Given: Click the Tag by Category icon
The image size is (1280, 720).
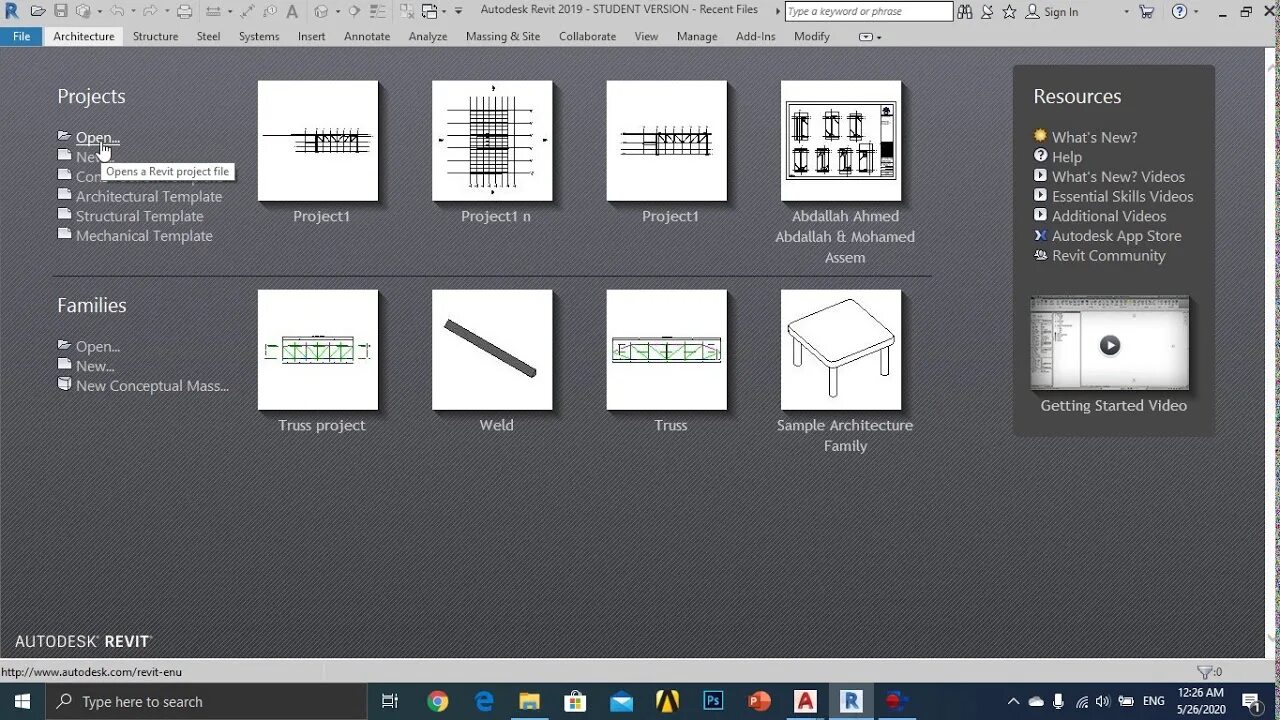Looking at the screenshot, I should [x=270, y=11].
